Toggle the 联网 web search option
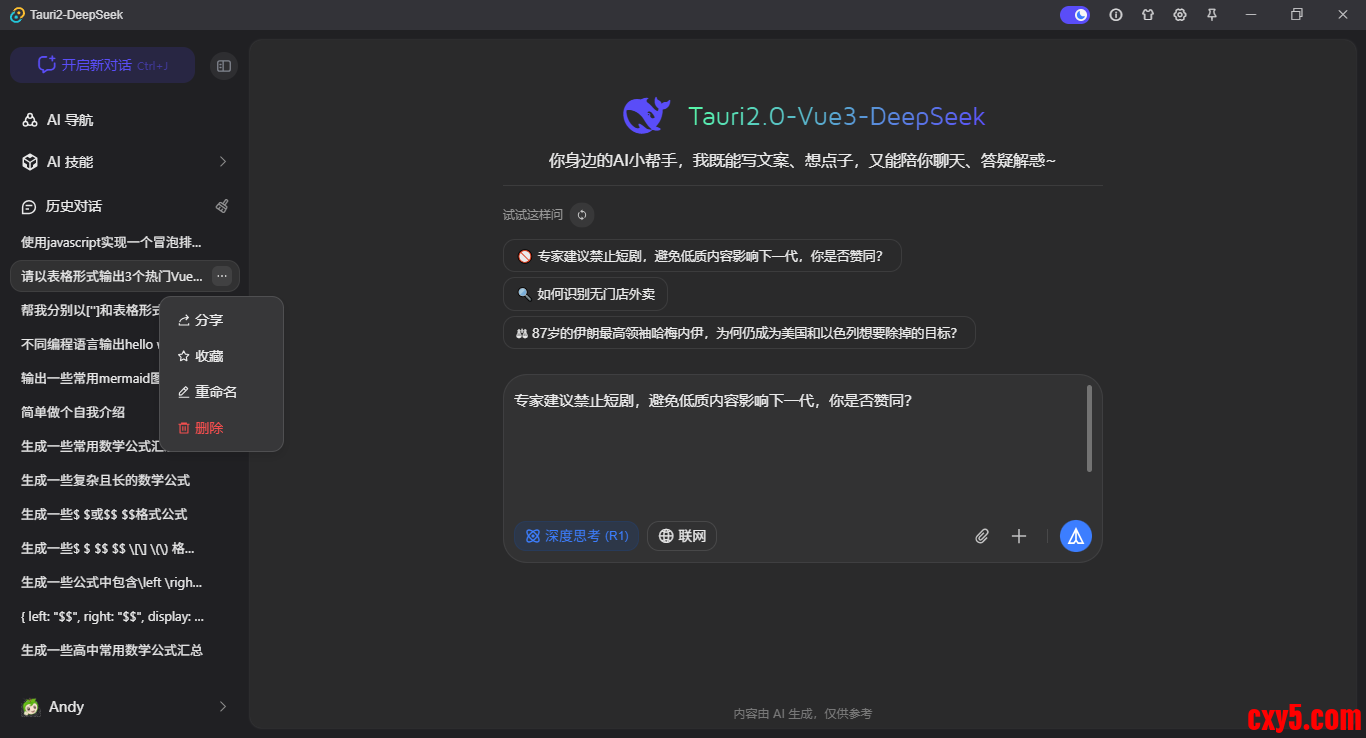The width and height of the screenshot is (1366, 738). 681,536
